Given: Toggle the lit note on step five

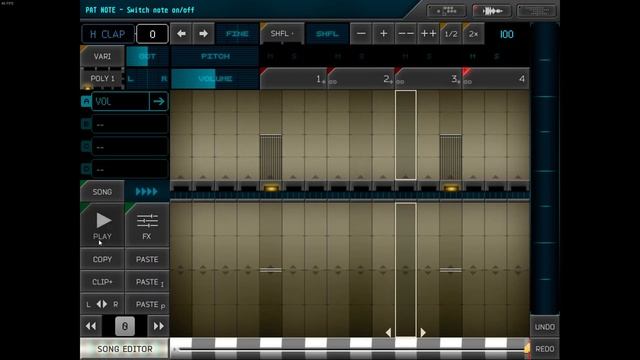Looking at the screenshot, I should (271, 188).
